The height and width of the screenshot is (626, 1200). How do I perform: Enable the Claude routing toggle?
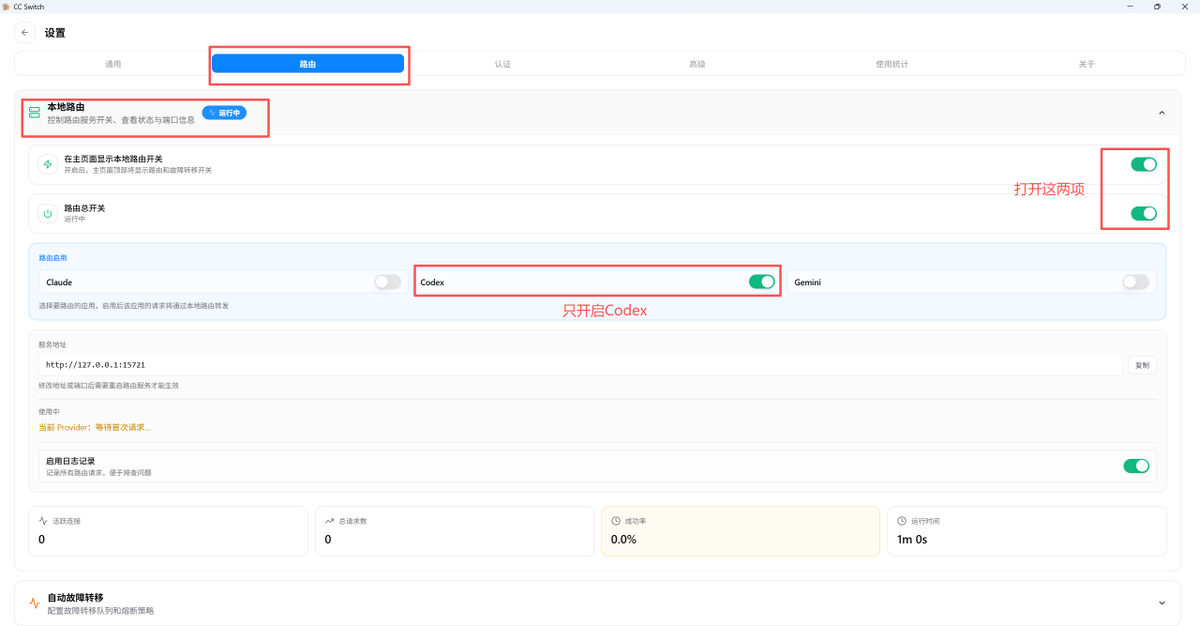(387, 282)
